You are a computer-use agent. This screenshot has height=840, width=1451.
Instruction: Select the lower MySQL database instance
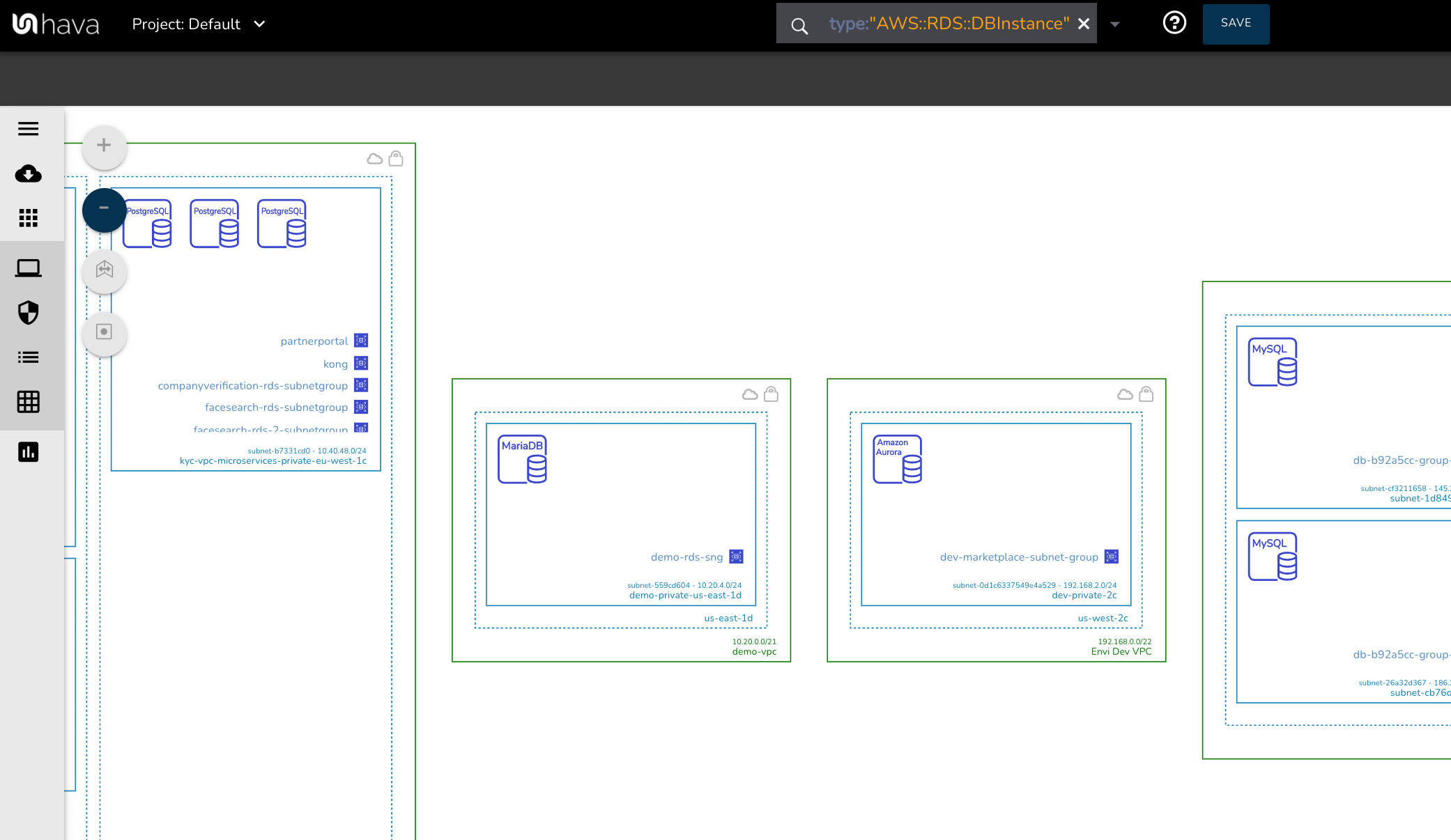pos(1273,557)
